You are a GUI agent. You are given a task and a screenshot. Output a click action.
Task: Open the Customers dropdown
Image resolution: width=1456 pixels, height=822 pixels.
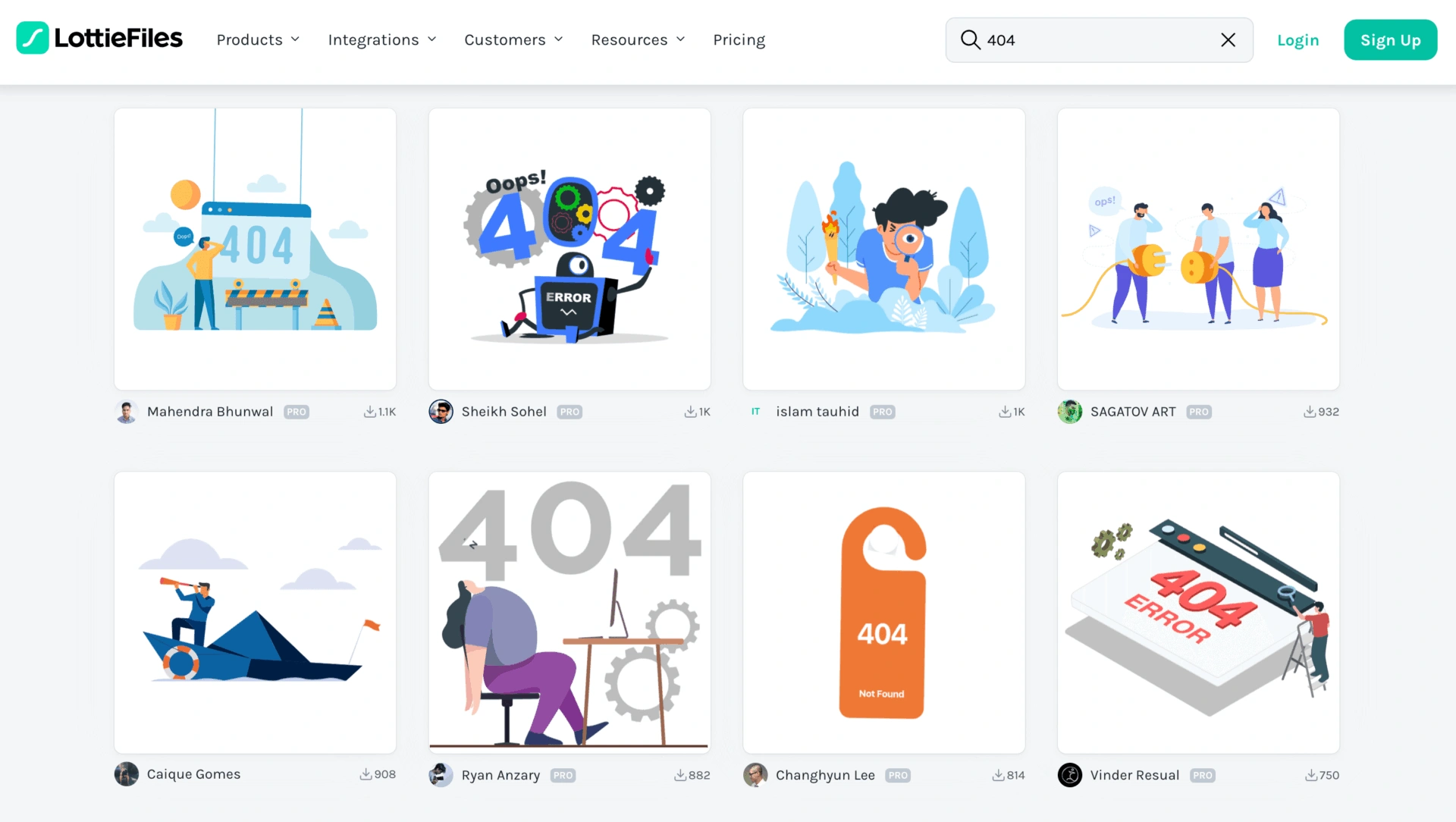pyautogui.click(x=513, y=39)
